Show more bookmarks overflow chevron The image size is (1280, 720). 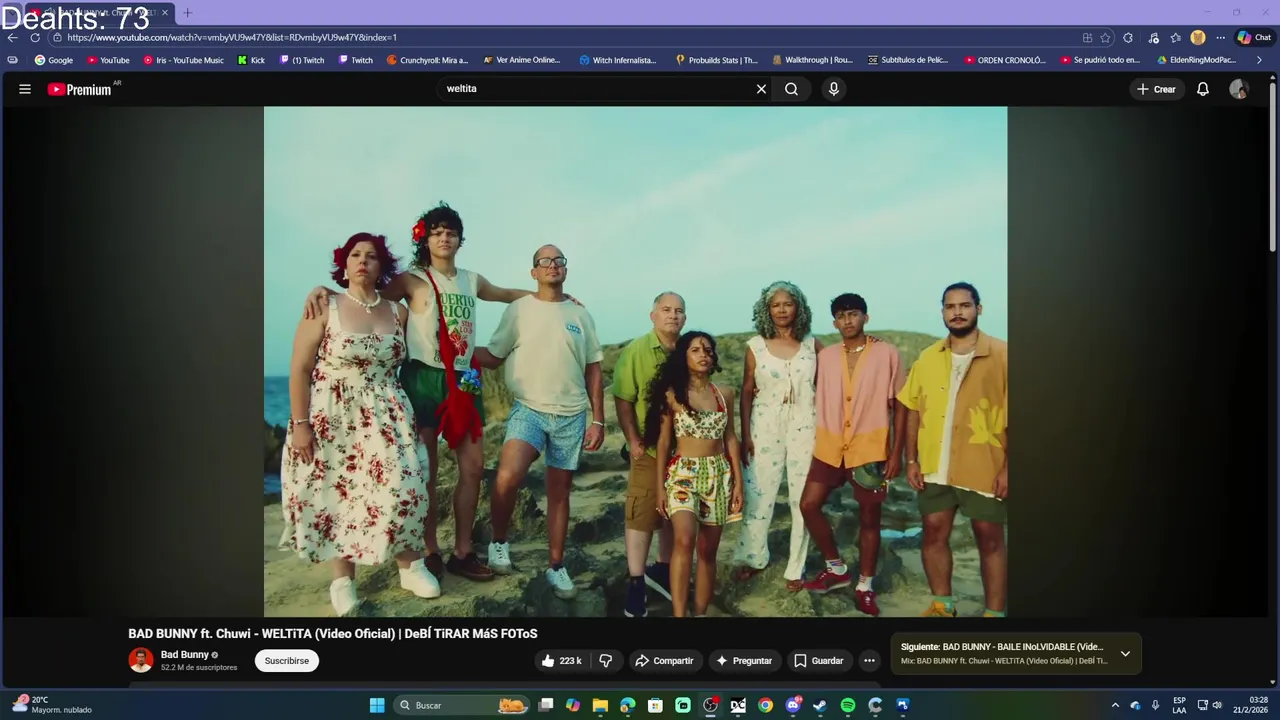point(1259,60)
